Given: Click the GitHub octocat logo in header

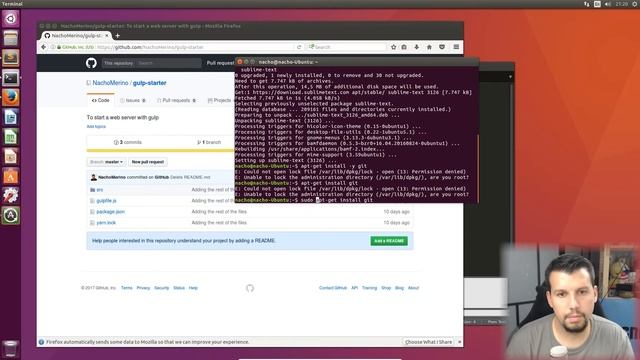Looking at the screenshot, I should (91, 63).
